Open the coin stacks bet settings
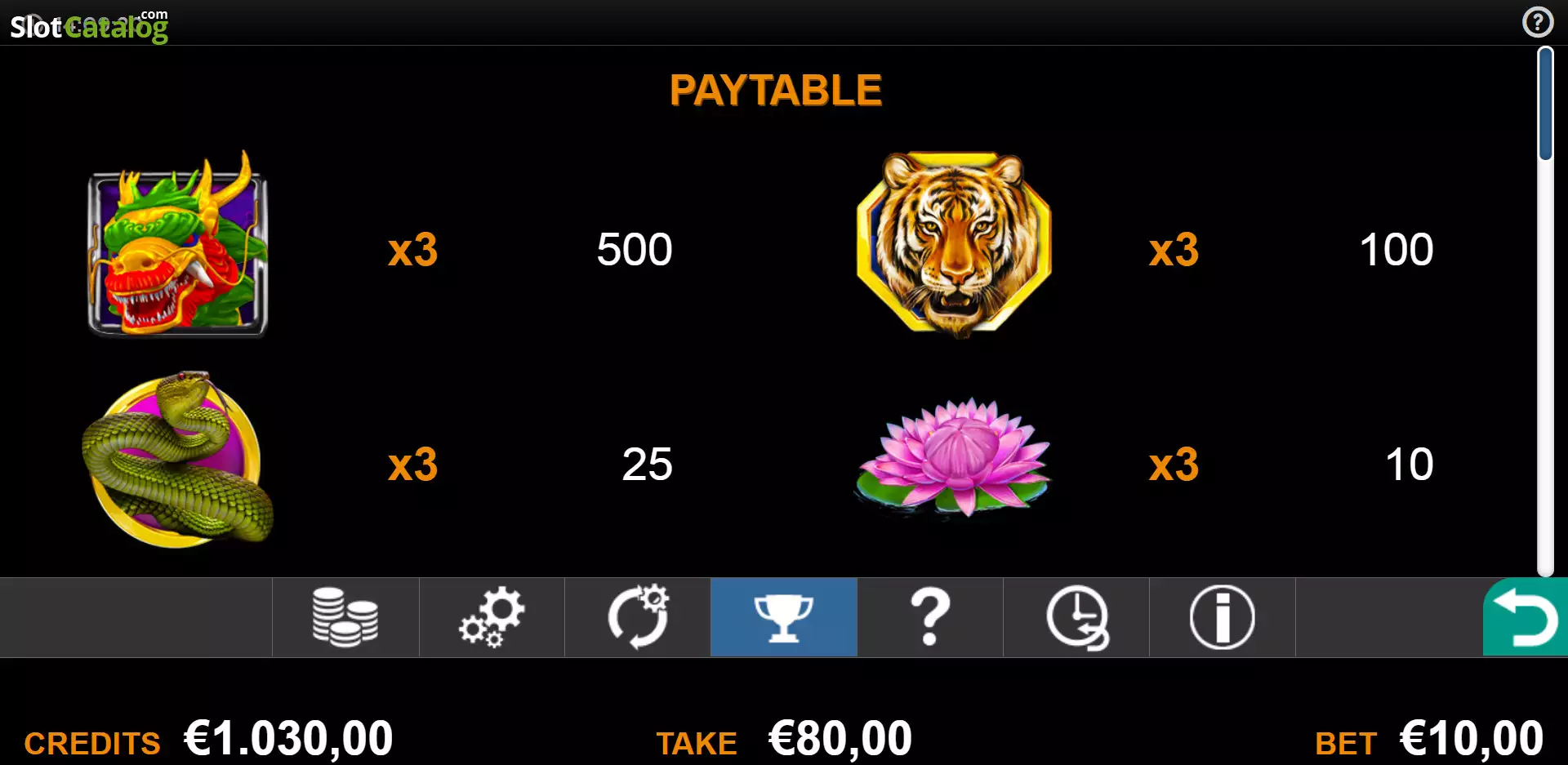 345,617
